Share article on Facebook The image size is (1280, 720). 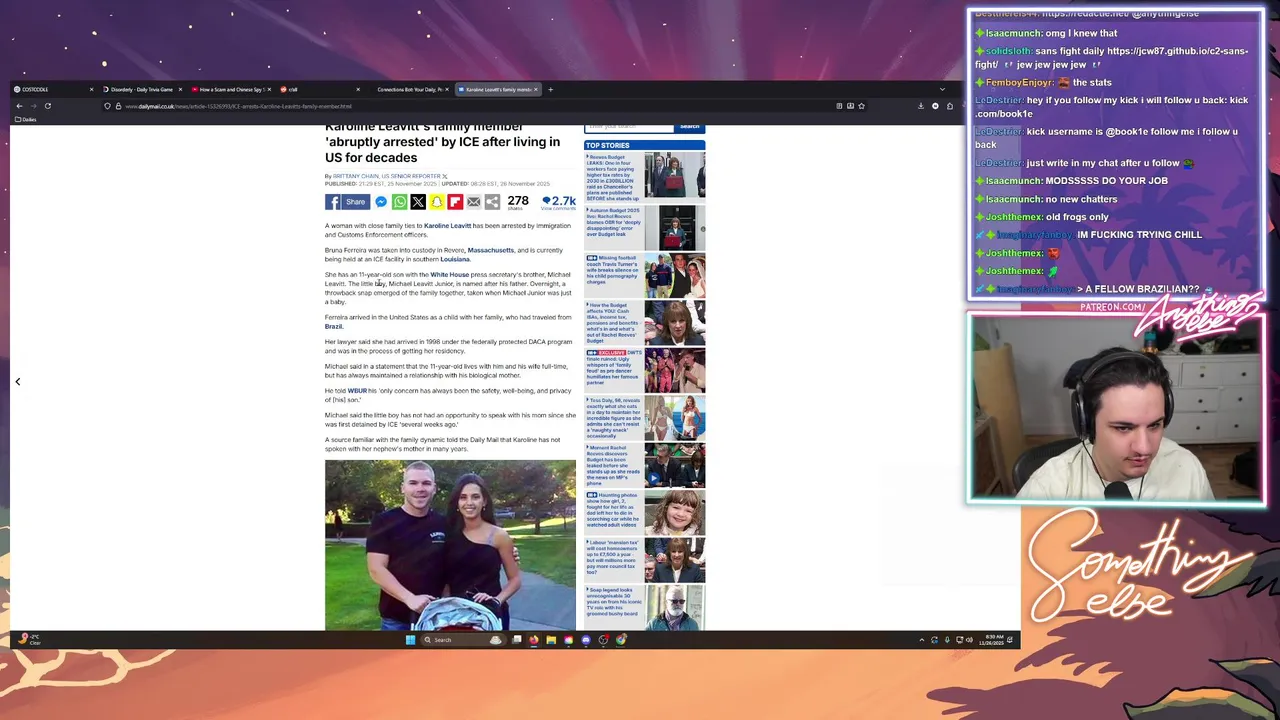point(347,202)
